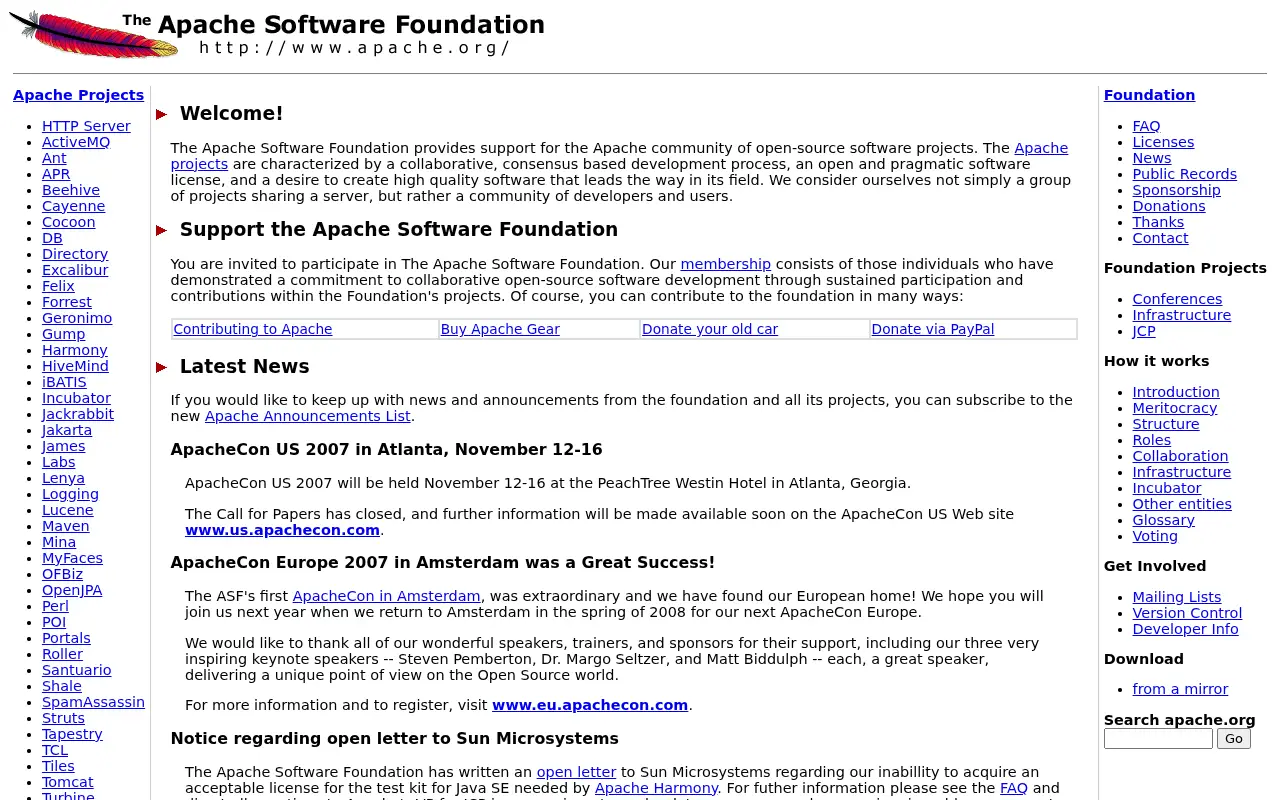The height and width of the screenshot is (800, 1280).
Task: Click the Apache Projects heading link in the left sidebar
Action: point(78,95)
